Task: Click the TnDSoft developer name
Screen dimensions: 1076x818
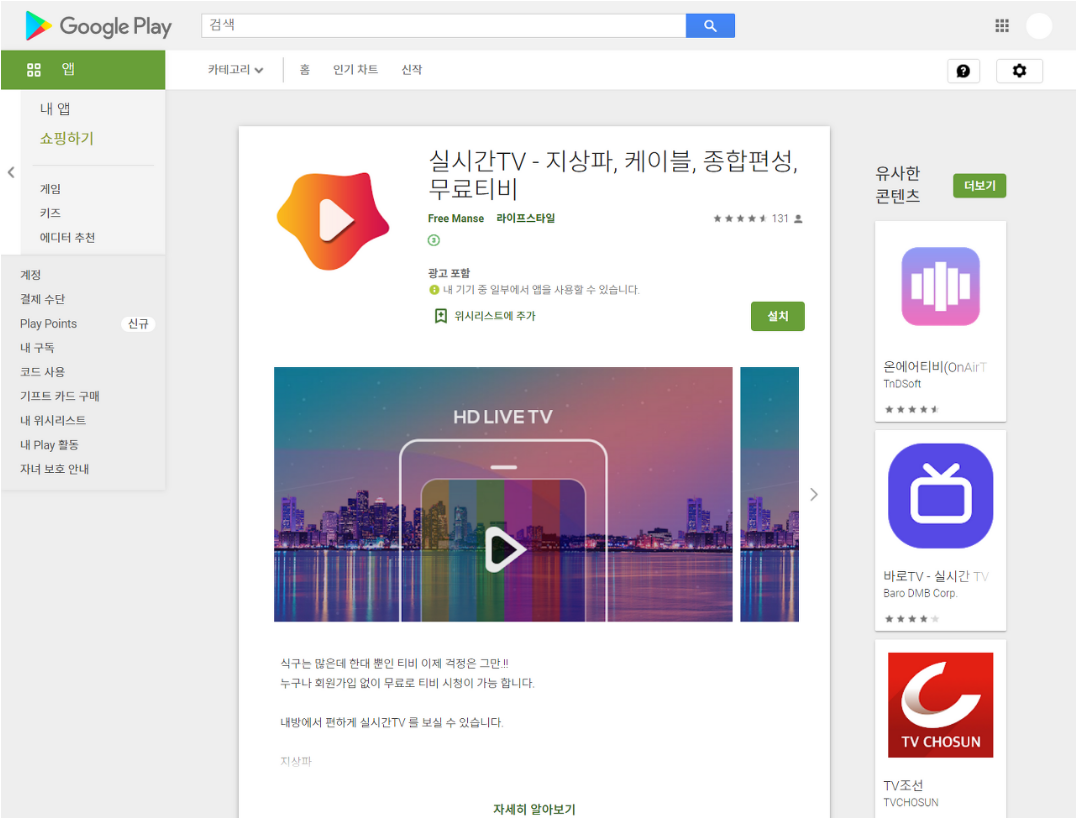Action: (x=902, y=384)
